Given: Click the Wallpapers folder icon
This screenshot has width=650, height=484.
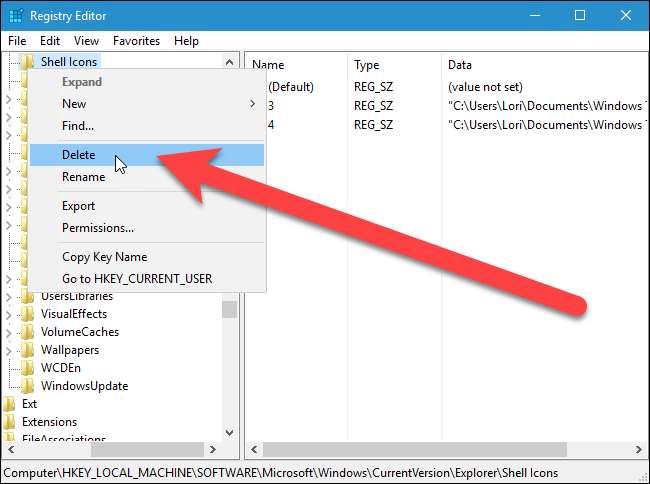Looking at the screenshot, I should (27, 350).
